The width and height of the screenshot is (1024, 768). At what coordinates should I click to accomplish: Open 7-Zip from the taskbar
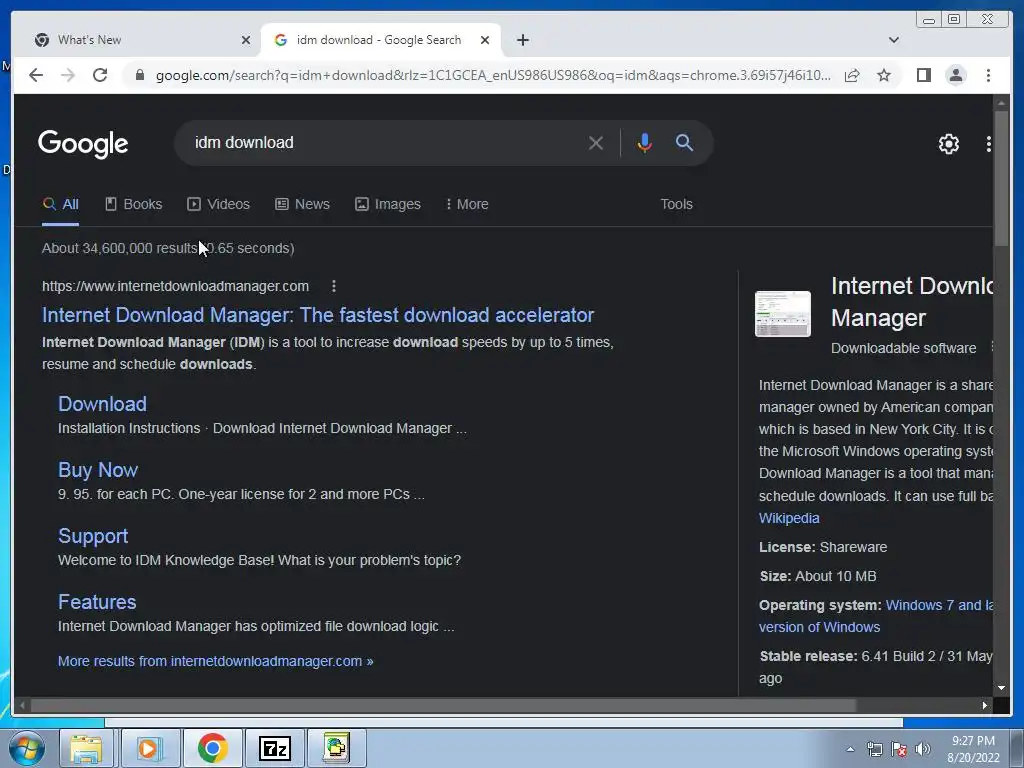[274, 748]
